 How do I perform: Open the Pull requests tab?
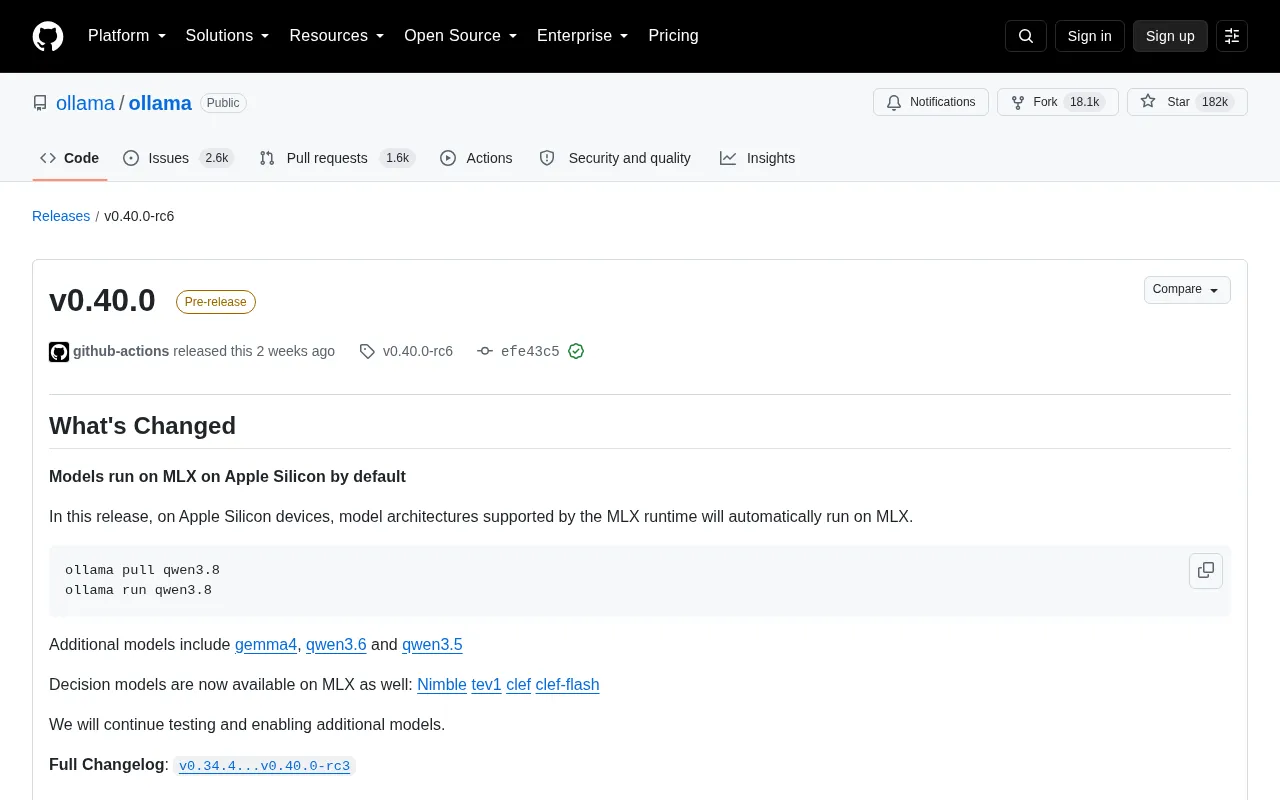coord(337,158)
